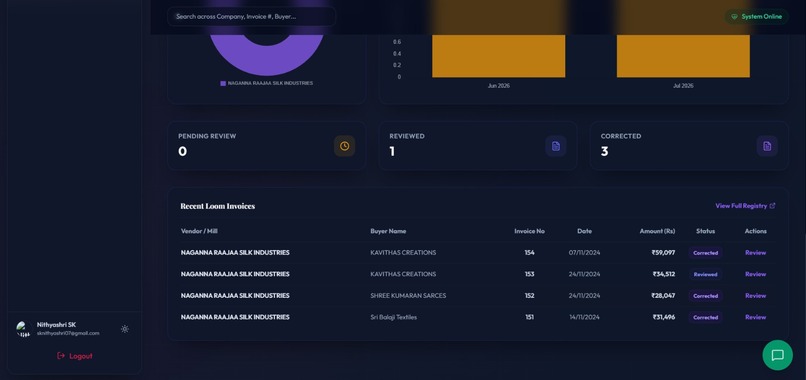Screen dimensions: 806x380
Task: Click the Logout button
Action: [75, 356]
